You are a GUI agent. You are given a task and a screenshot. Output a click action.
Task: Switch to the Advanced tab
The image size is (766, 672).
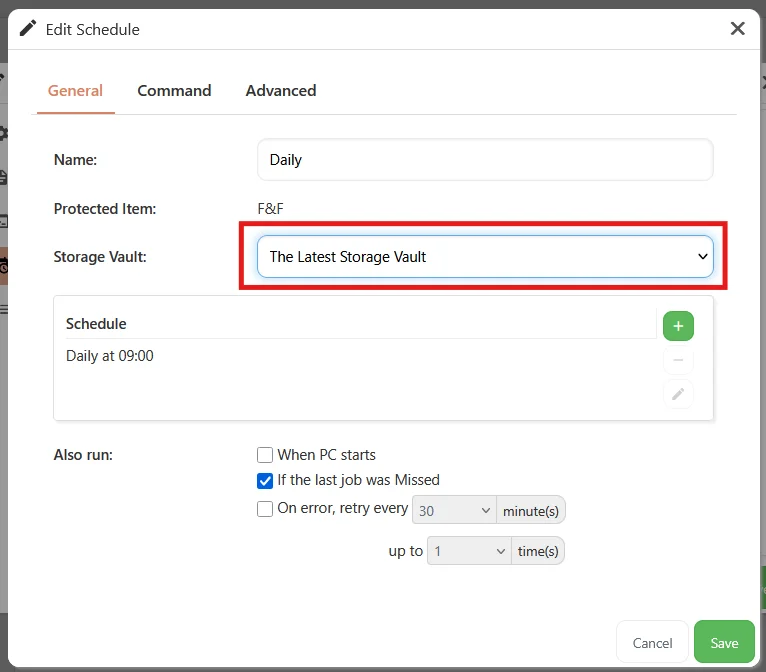(281, 91)
